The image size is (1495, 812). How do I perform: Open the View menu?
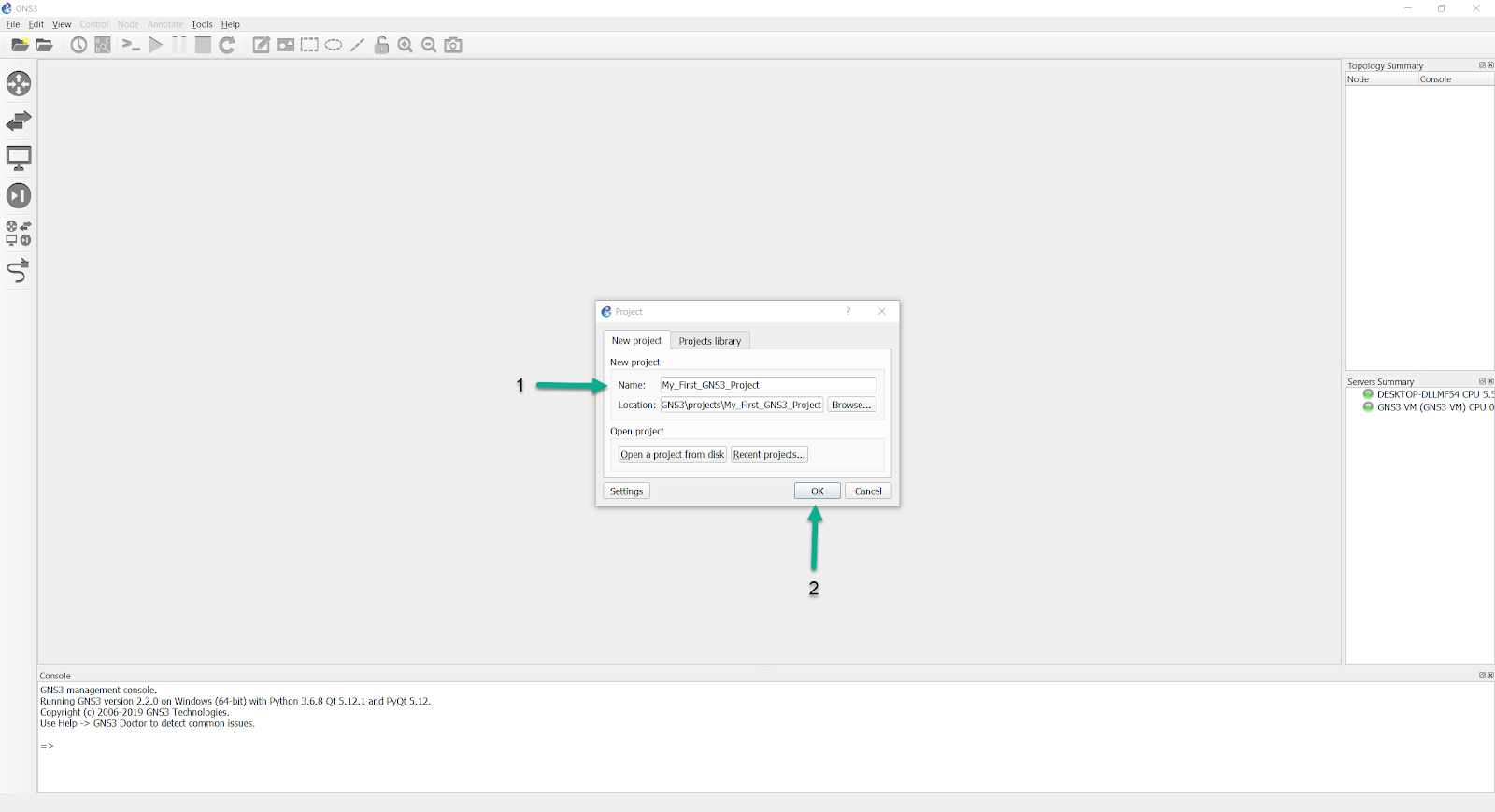point(62,24)
